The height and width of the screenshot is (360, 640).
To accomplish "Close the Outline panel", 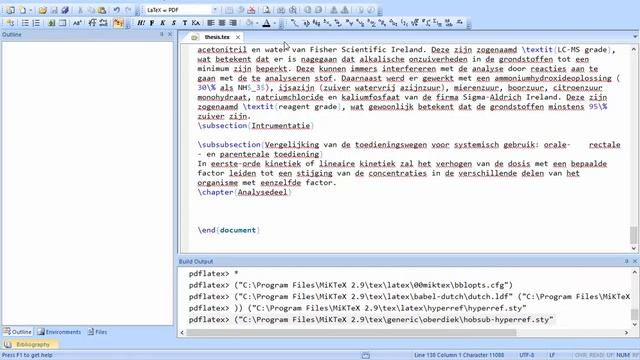I will coord(170,35).
